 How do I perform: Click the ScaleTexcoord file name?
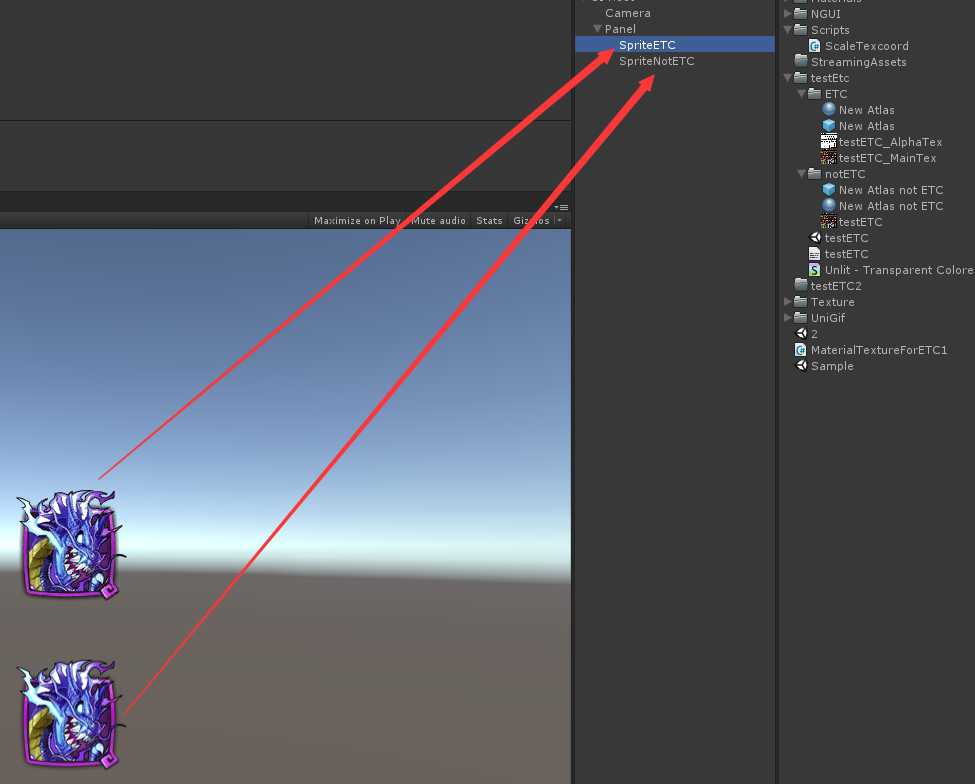coord(867,46)
